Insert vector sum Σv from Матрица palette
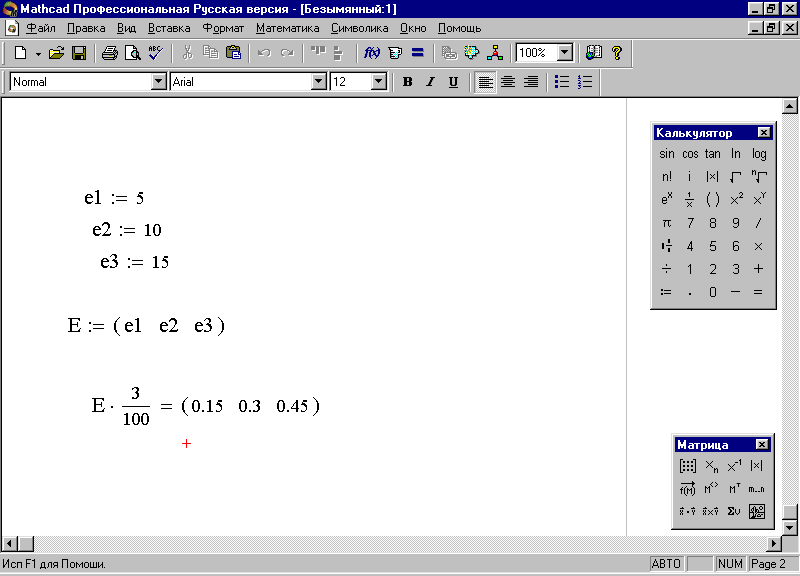The image size is (800, 576). click(734, 511)
